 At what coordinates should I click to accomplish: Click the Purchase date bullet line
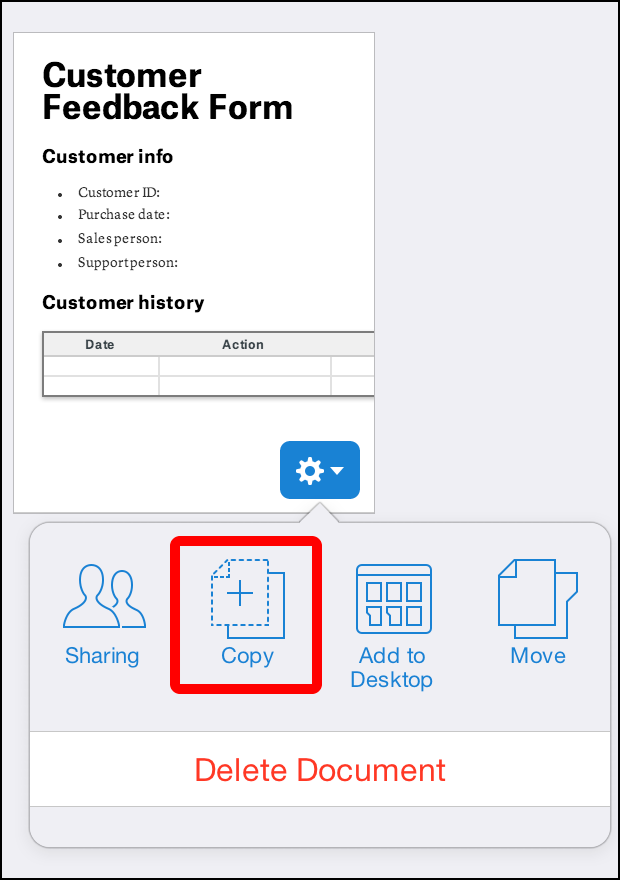coord(124,215)
